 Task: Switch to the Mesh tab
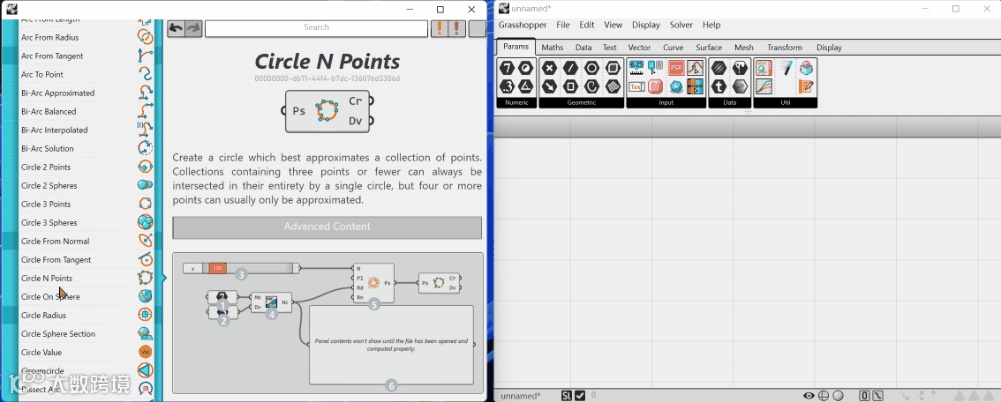pyautogui.click(x=744, y=47)
